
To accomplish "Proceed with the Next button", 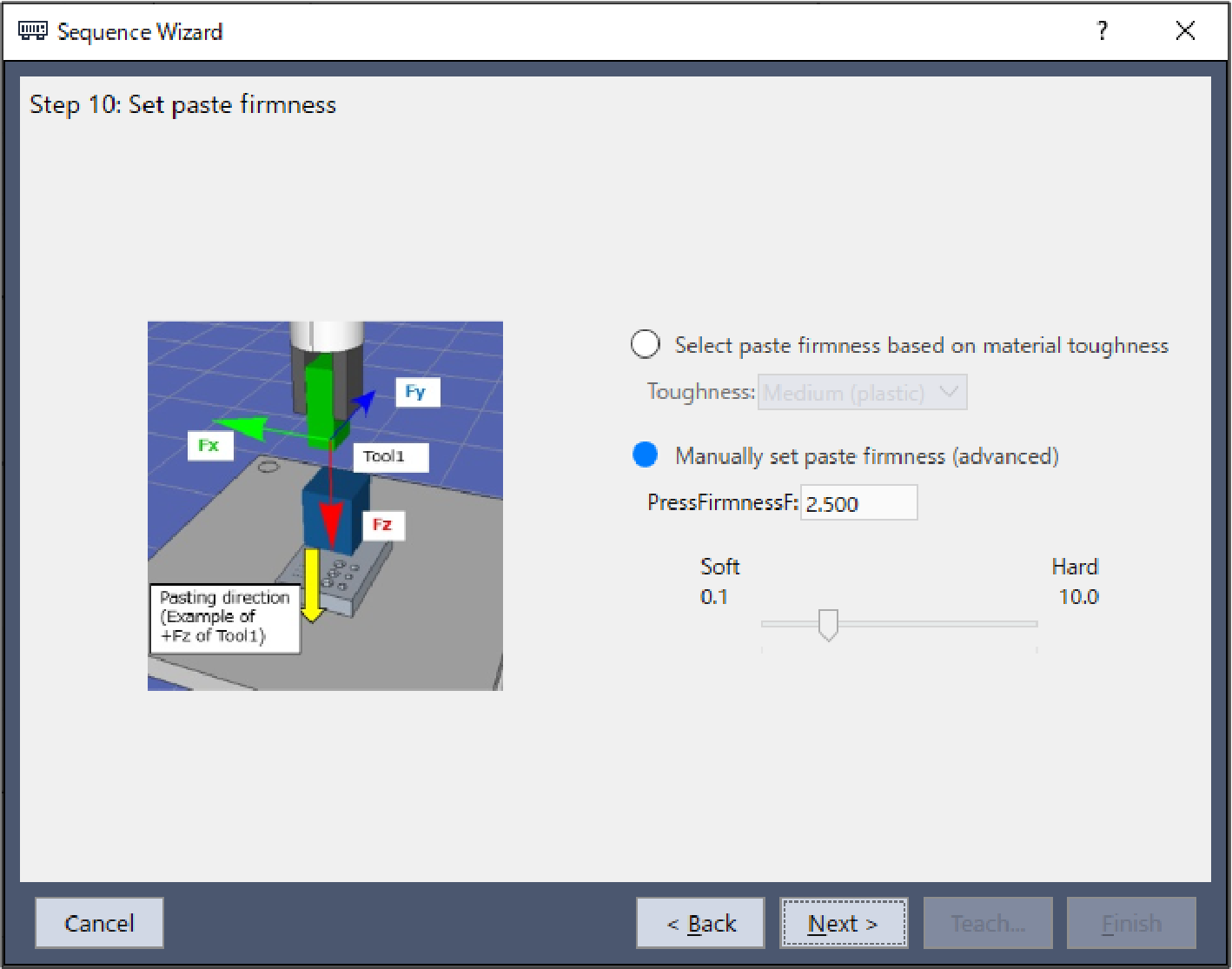I will 843,923.
